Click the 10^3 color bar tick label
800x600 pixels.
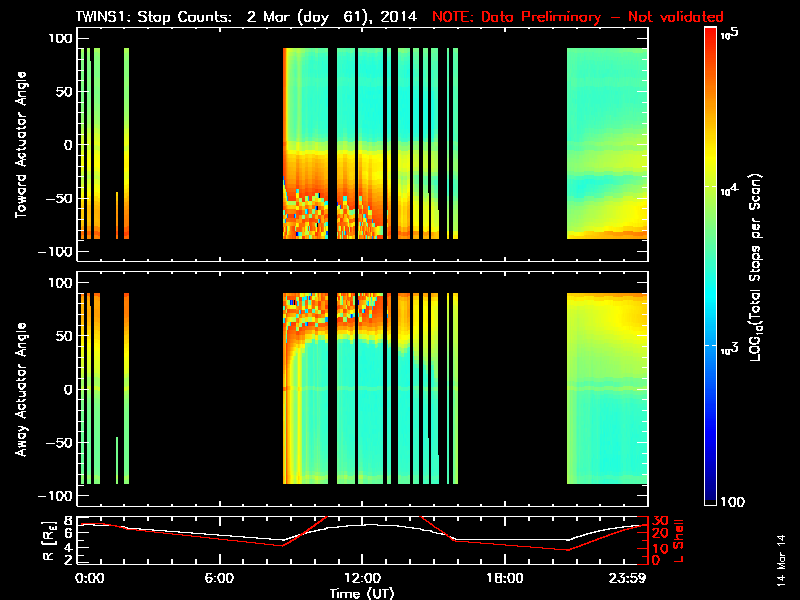pos(728,346)
